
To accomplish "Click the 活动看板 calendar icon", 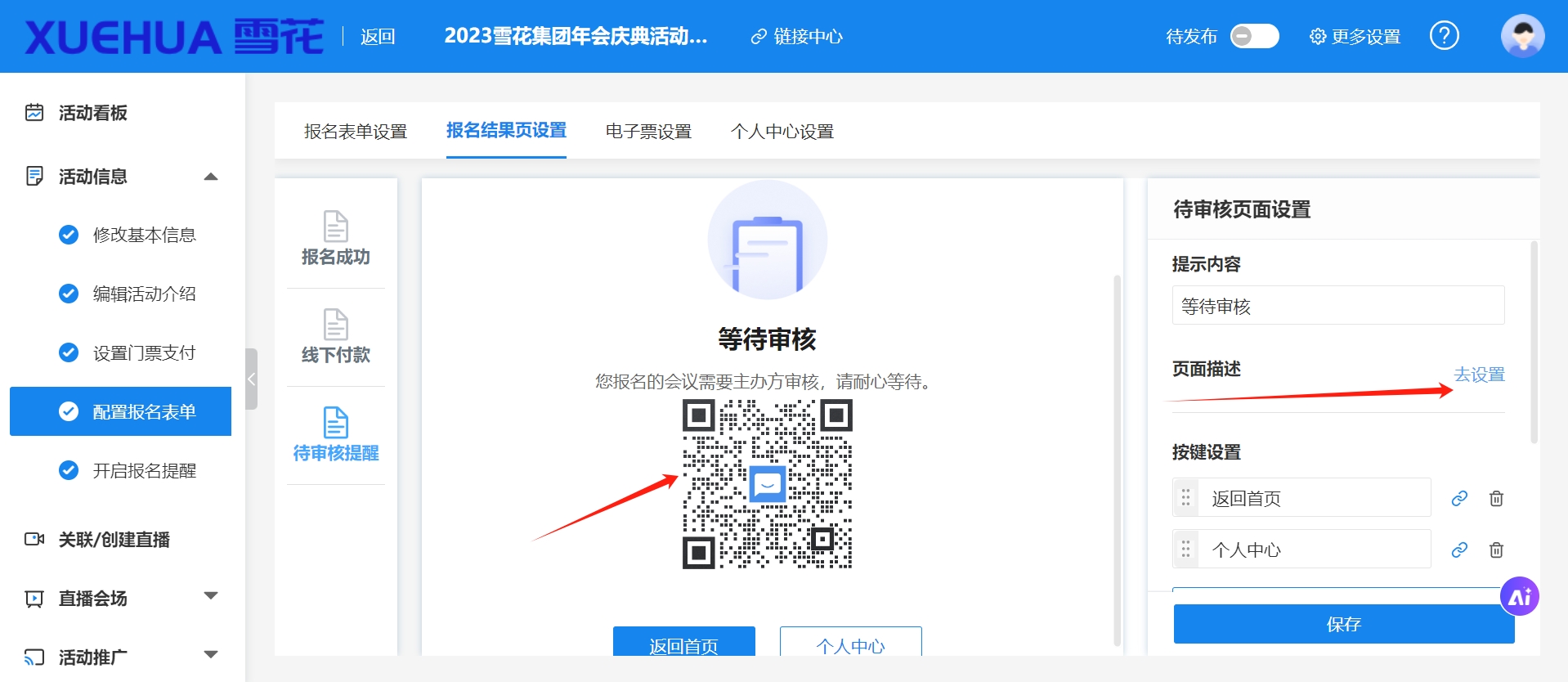I will coord(34,113).
